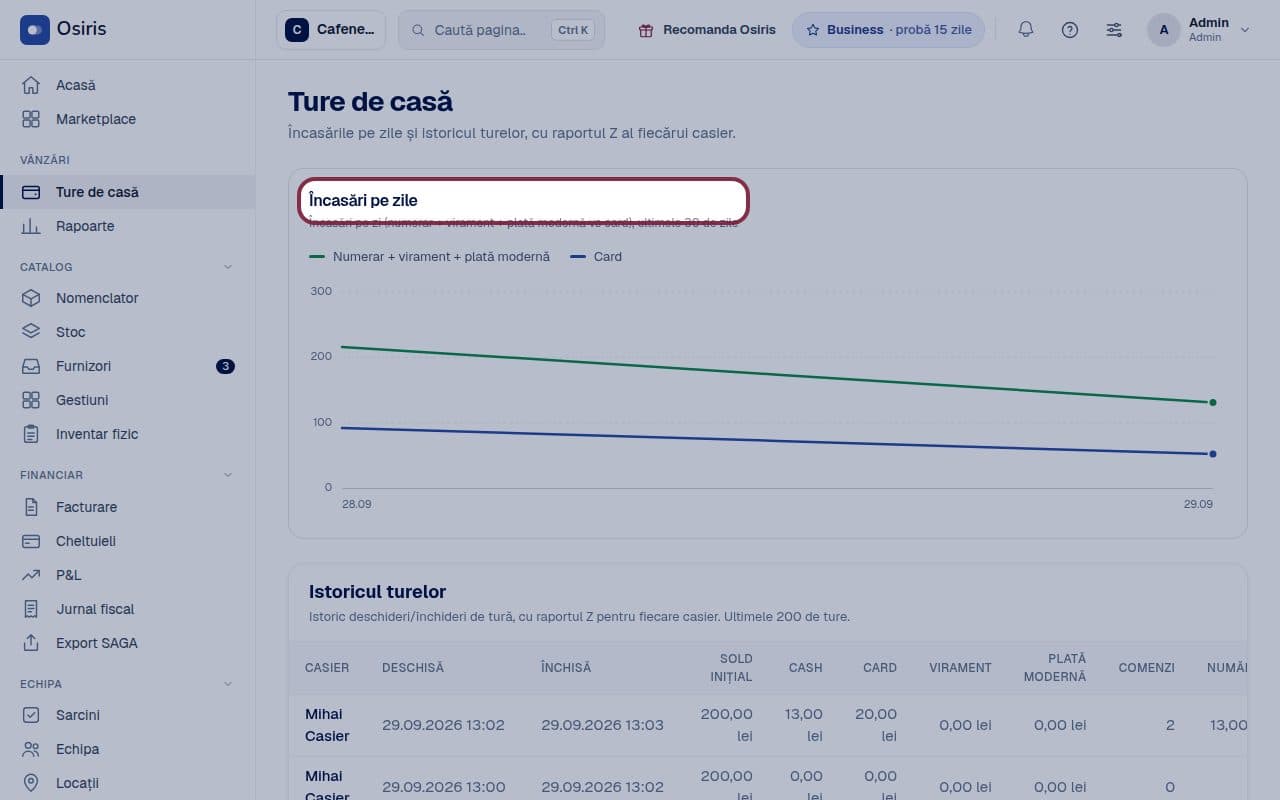
Task: Collapse the Financiar sidebar section
Action: 227,475
